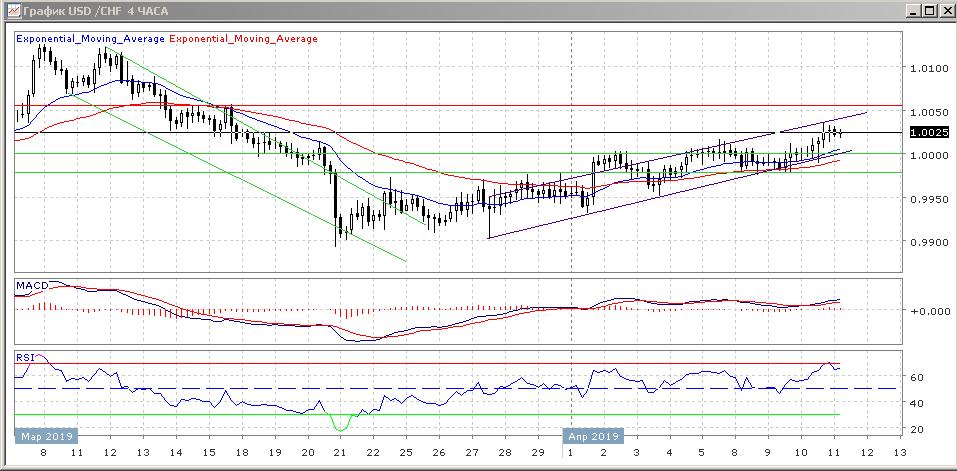Click date label 18 on time axis
This screenshot has width=957, height=471.
point(242,453)
